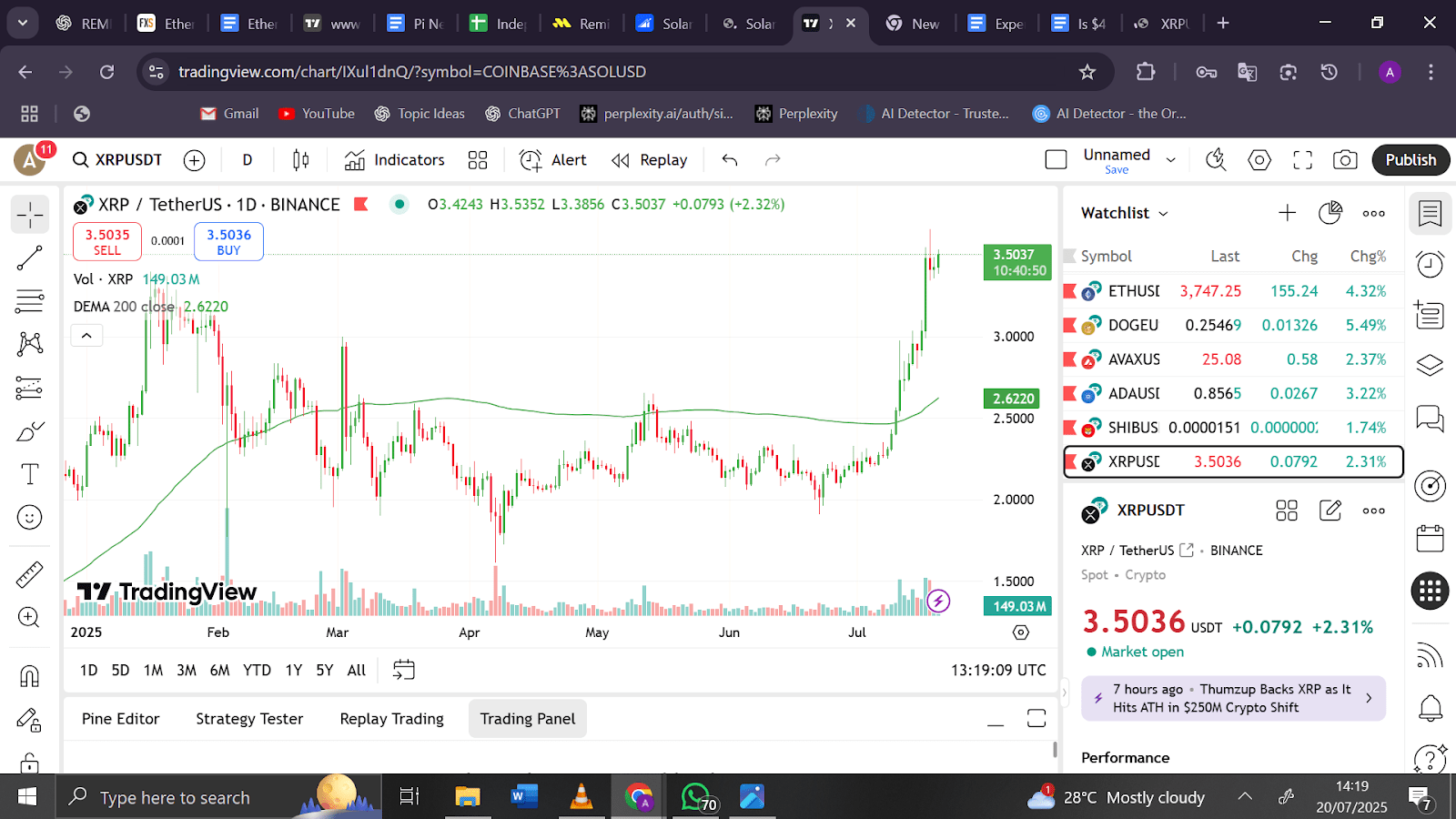
Task: Set the chart range to 1M
Action: click(153, 671)
